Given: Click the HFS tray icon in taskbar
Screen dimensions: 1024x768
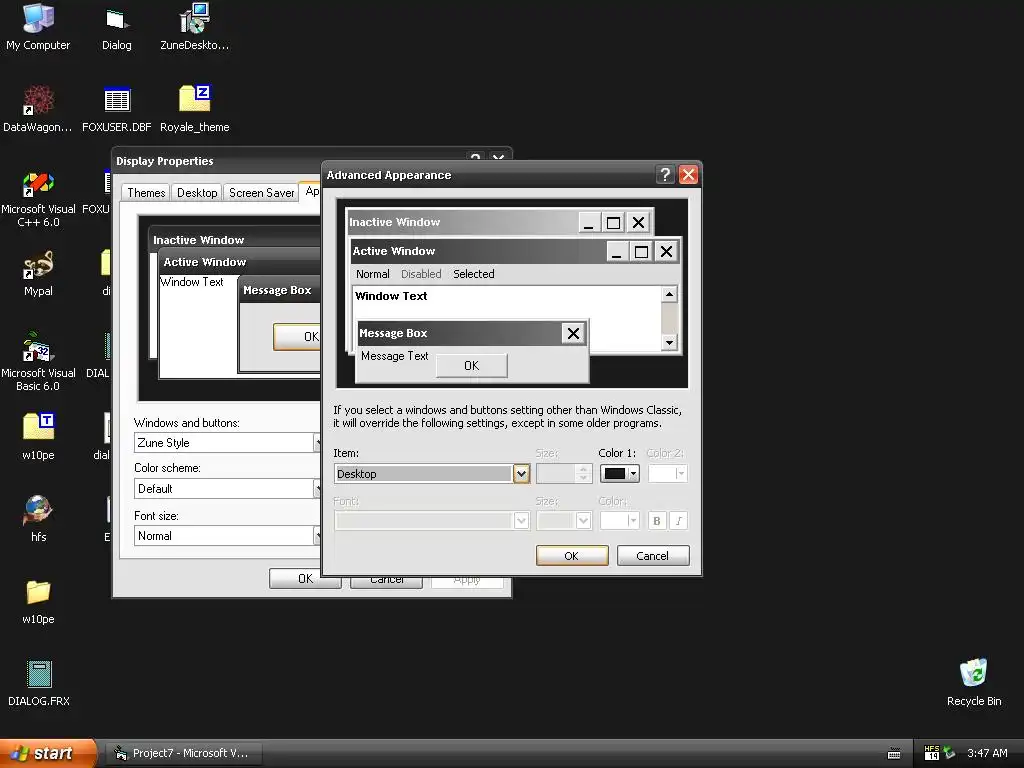Looking at the screenshot, I should (x=932, y=753).
